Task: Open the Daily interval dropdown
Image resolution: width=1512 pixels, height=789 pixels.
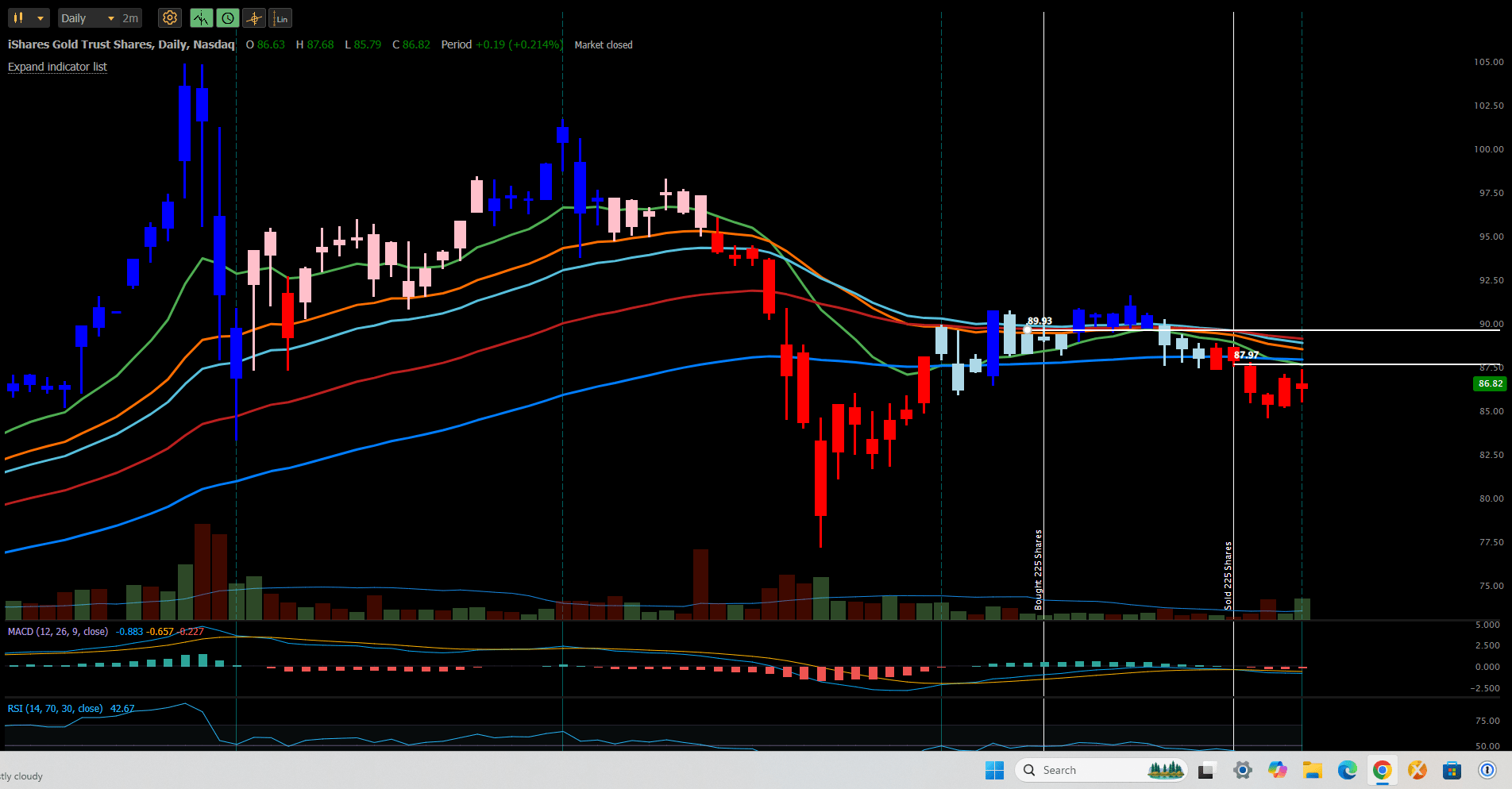Action: [87, 18]
